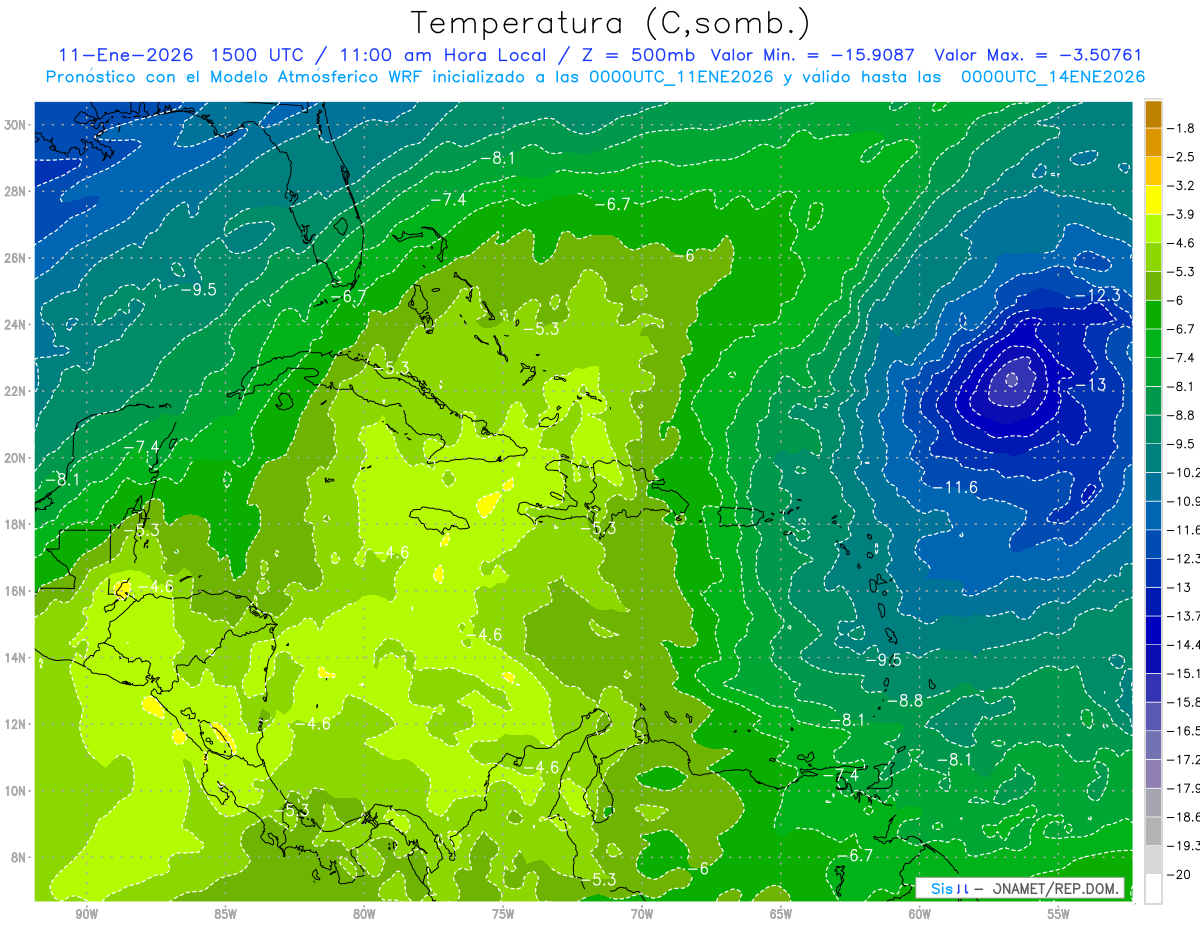1200x927 pixels.
Task: Click the "14N" latitude axis label
Action: point(17,657)
